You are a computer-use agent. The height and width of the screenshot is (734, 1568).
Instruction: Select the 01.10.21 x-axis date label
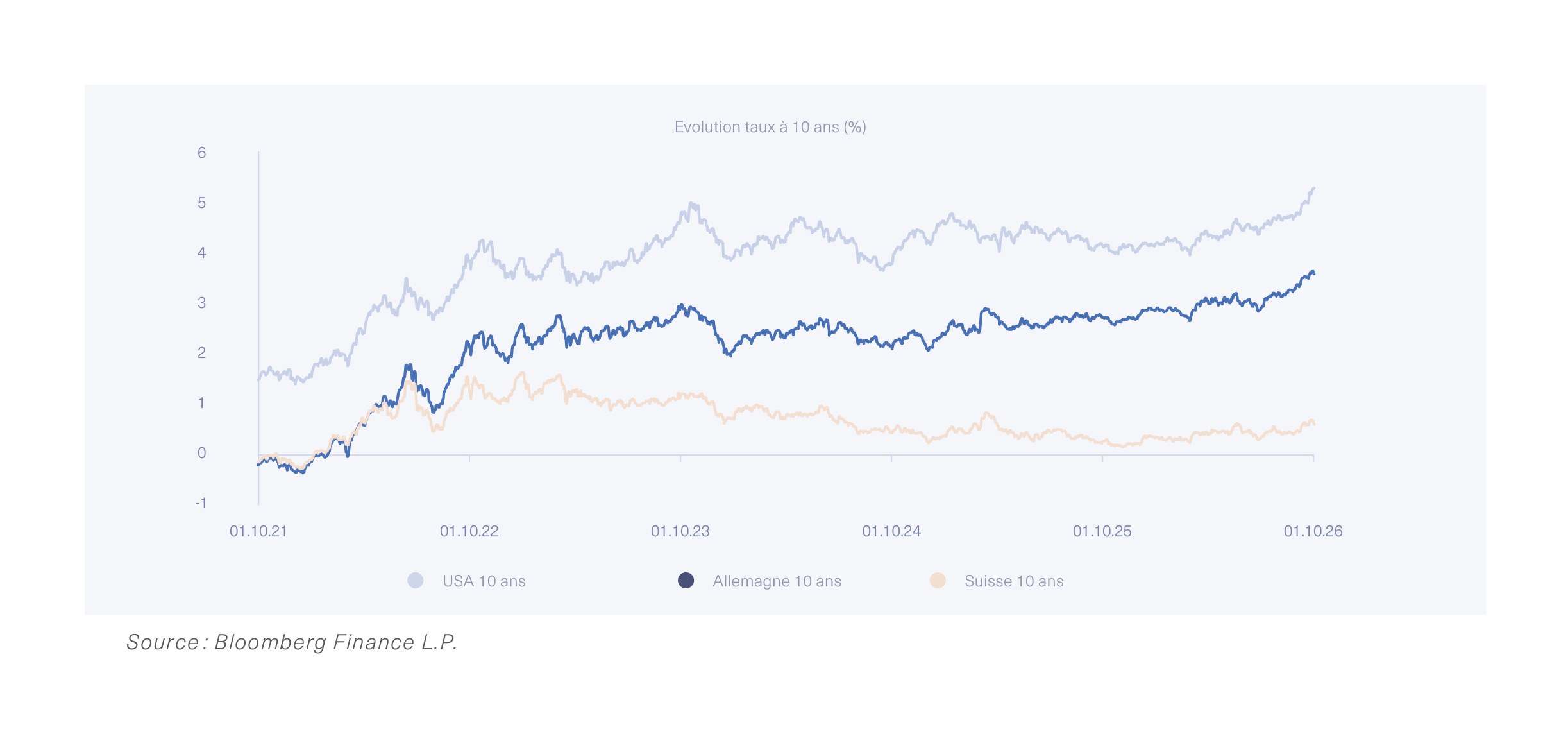click(258, 531)
